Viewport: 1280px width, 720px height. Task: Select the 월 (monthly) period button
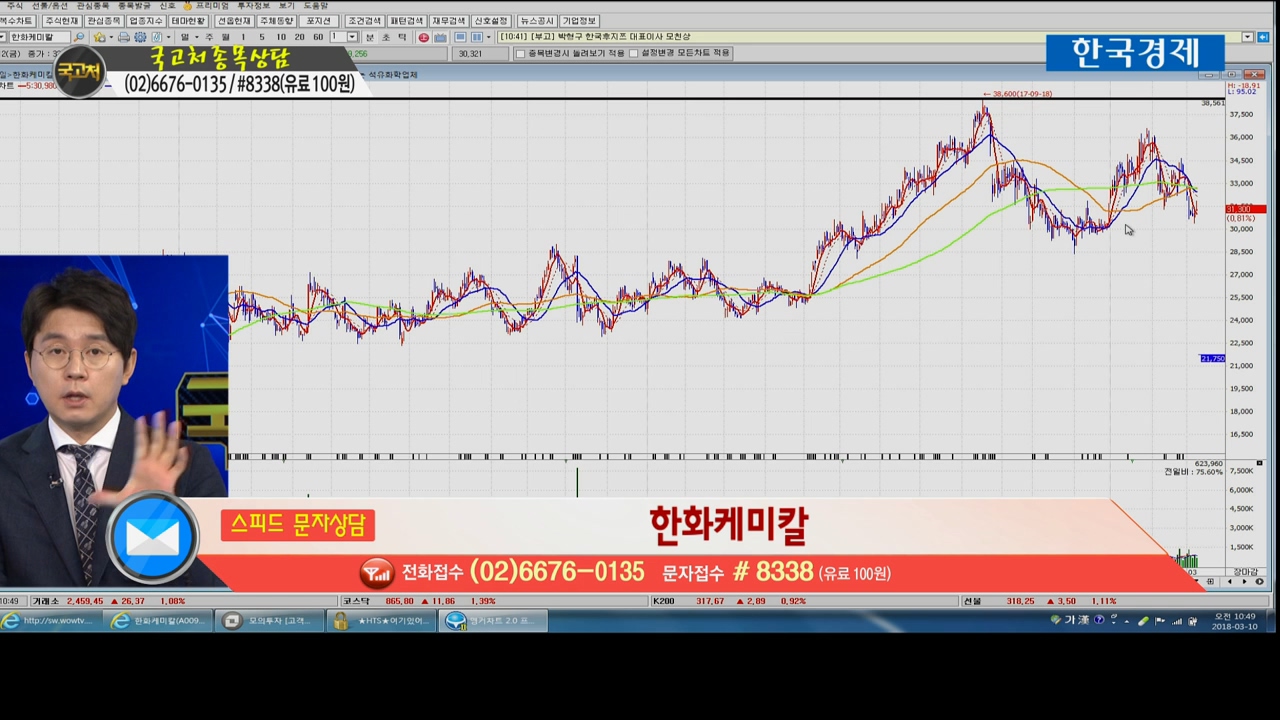pyautogui.click(x=225, y=37)
